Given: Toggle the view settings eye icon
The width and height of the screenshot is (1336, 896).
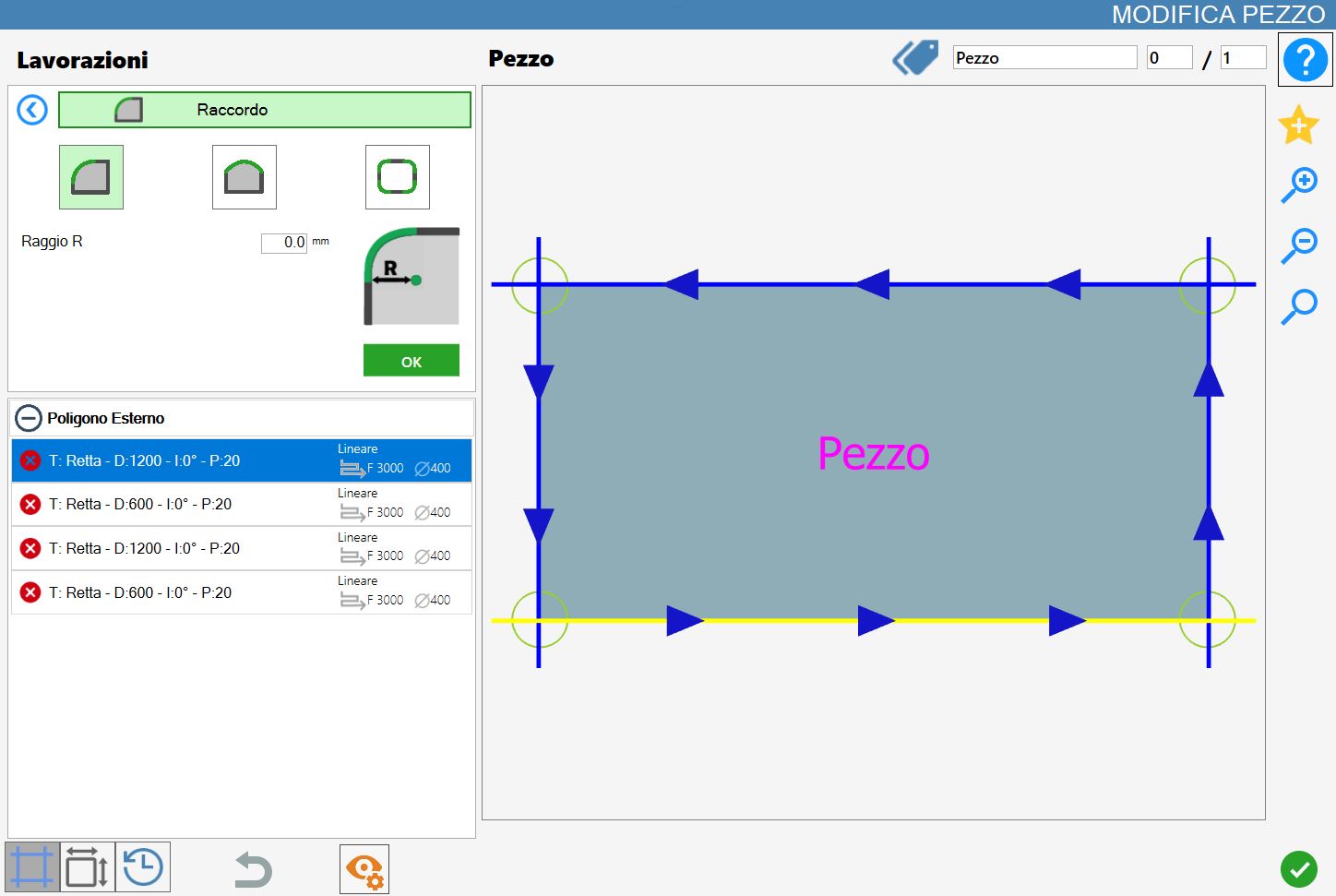Looking at the screenshot, I should (x=364, y=869).
